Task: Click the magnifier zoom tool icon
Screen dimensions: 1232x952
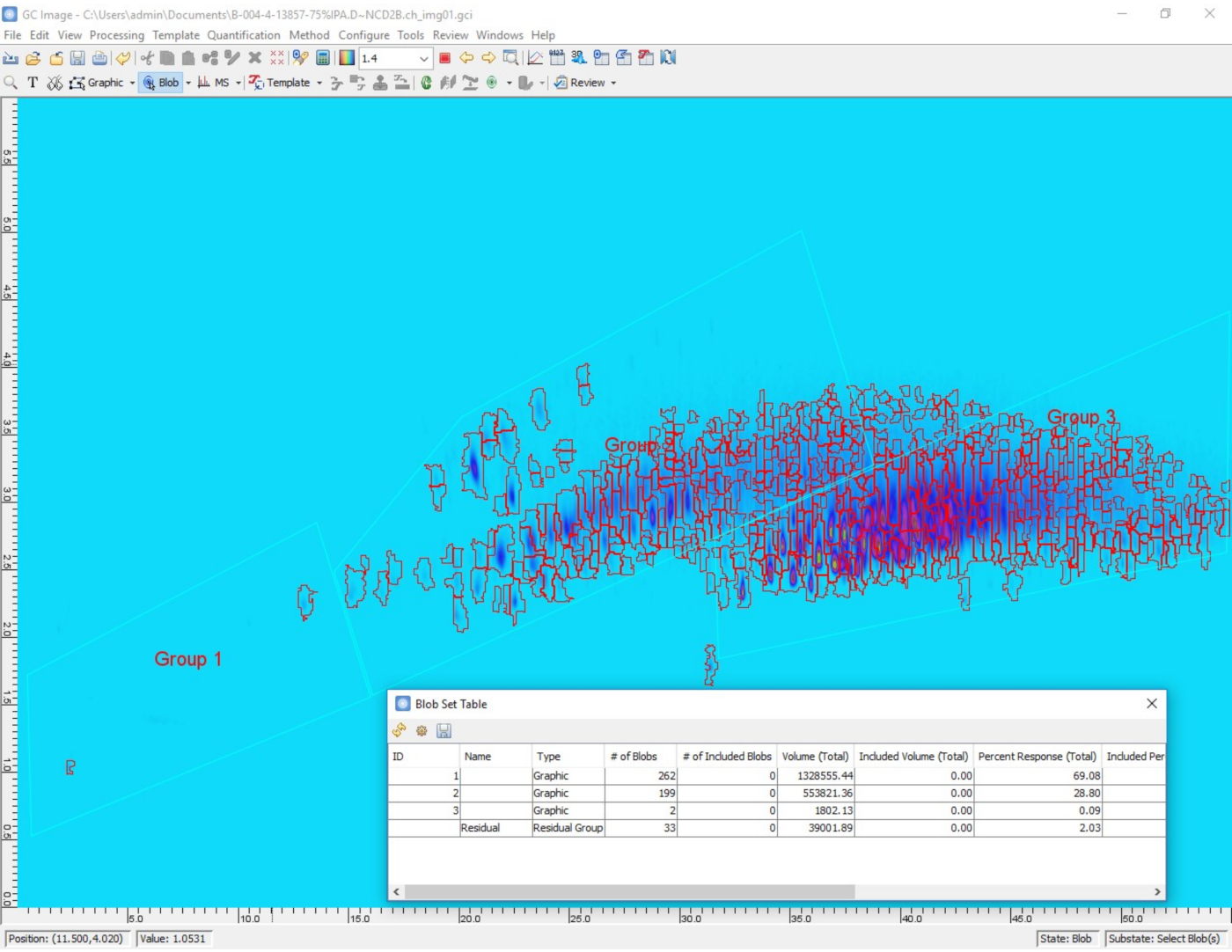Action: point(11,83)
